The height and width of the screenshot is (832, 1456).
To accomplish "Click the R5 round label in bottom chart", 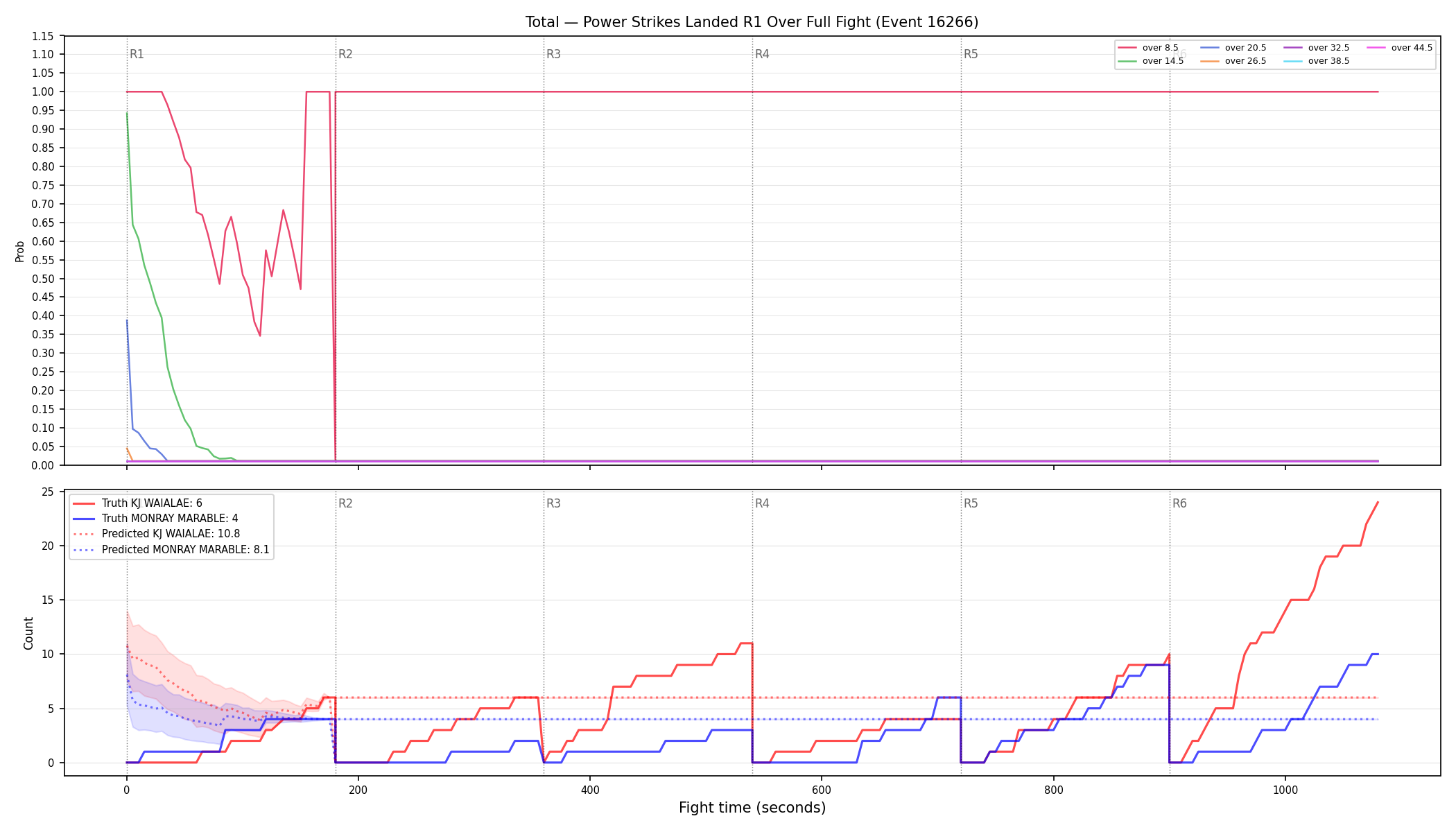I will click(x=971, y=503).
